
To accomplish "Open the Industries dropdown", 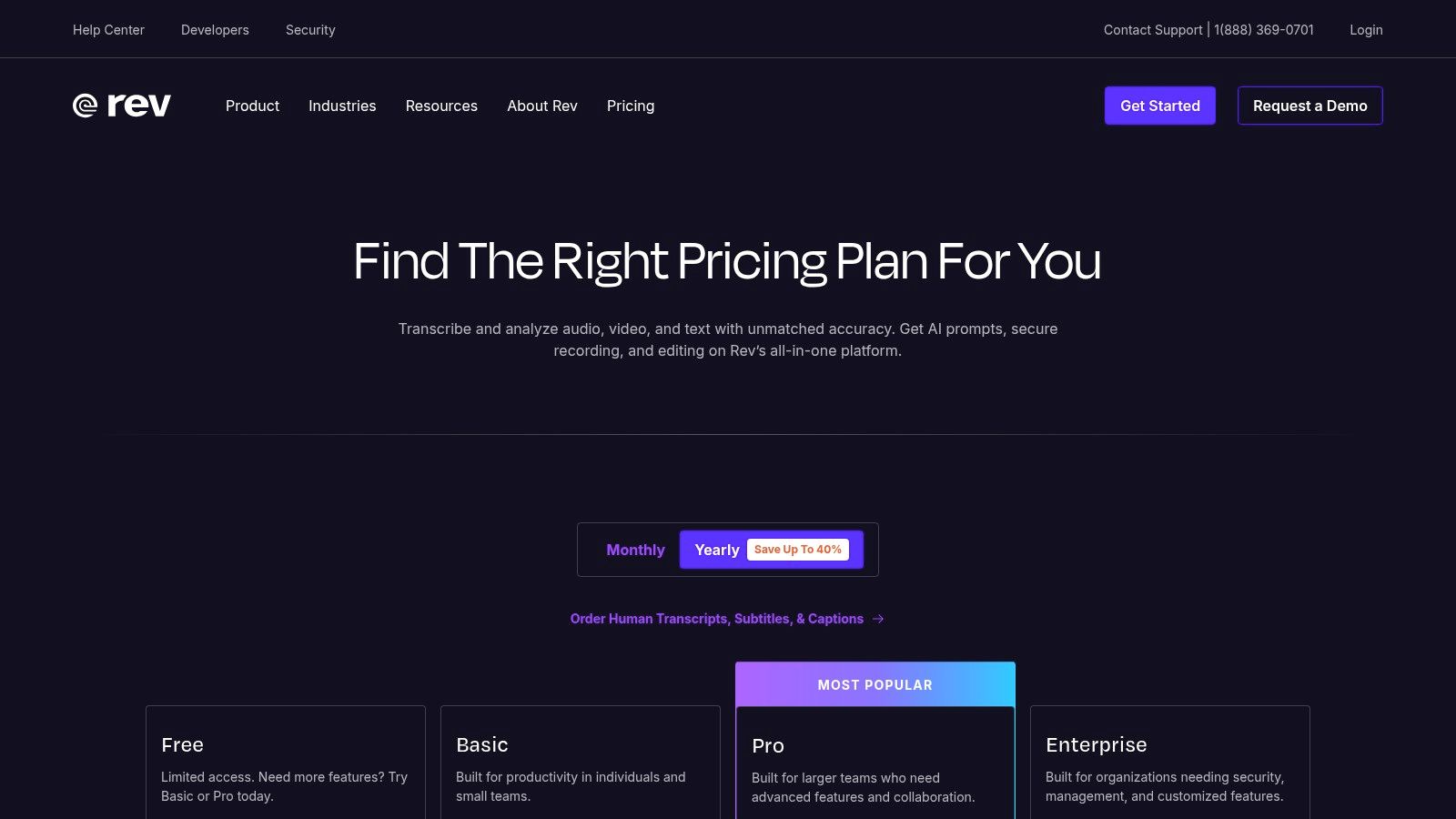I will 342,106.
